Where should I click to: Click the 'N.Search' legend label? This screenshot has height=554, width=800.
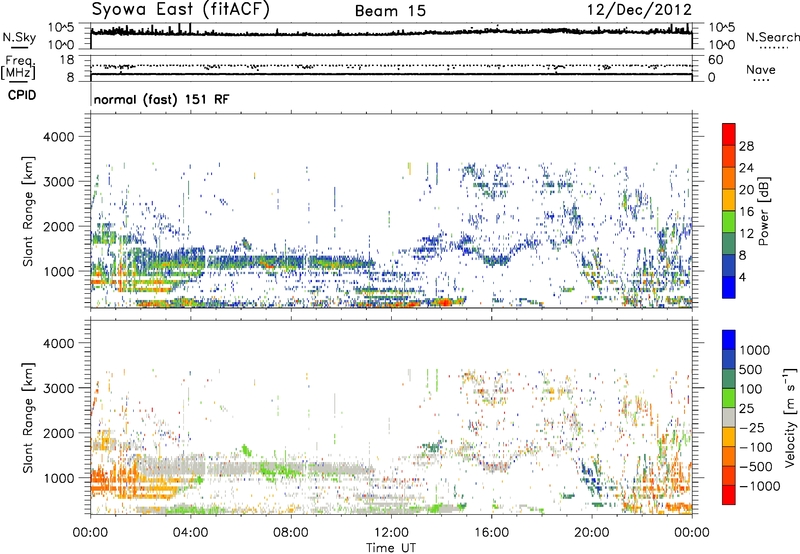click(x=772, y=37)
